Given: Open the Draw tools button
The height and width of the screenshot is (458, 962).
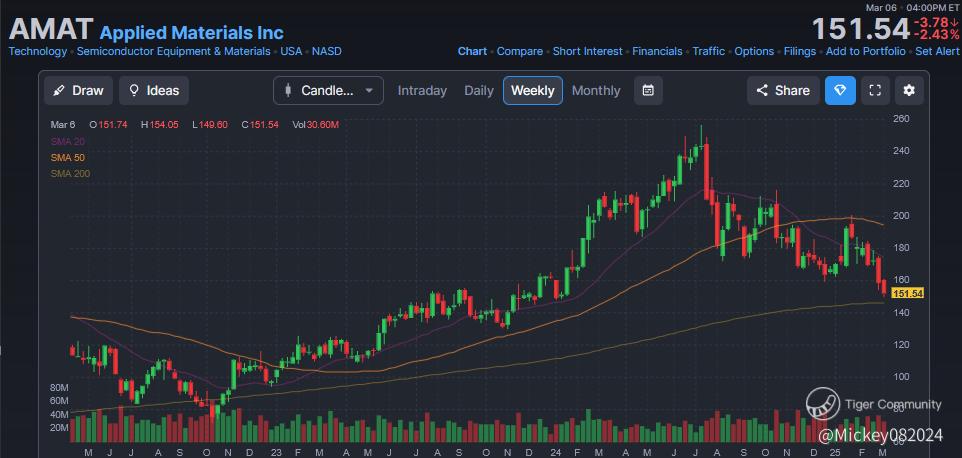Looking at the screenshot, I should [x=78, y=90].
